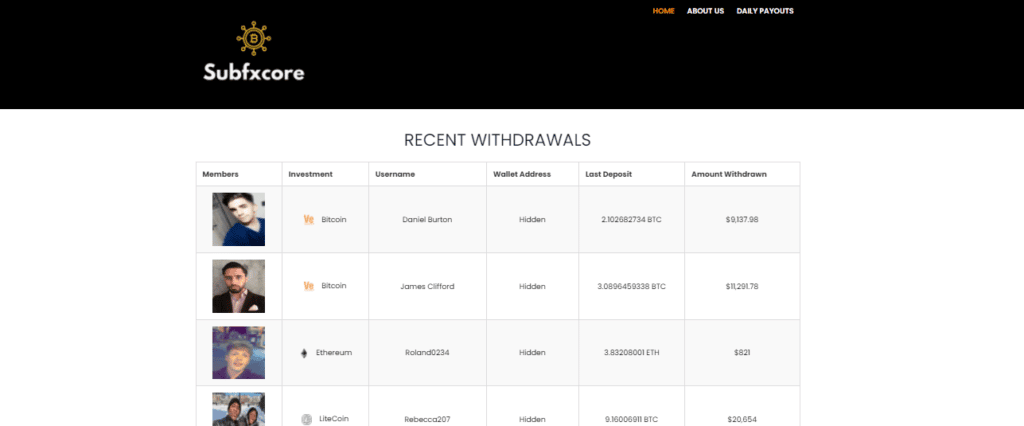Viewport: 1024px width, 426px height.
Task: Click Bitcoin icon in James Clifford row
Action: coord(308,286)
